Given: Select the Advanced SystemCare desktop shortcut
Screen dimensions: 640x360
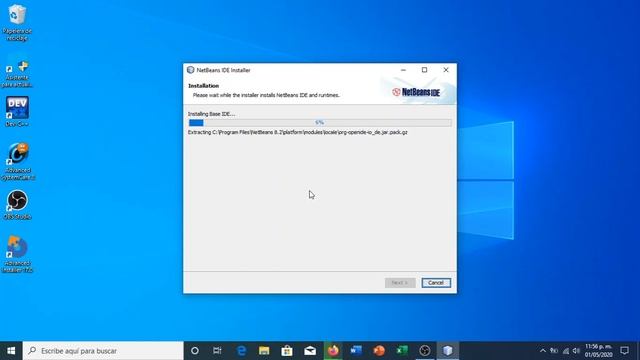Looking at the screenshot, I should tap(18, 162).
